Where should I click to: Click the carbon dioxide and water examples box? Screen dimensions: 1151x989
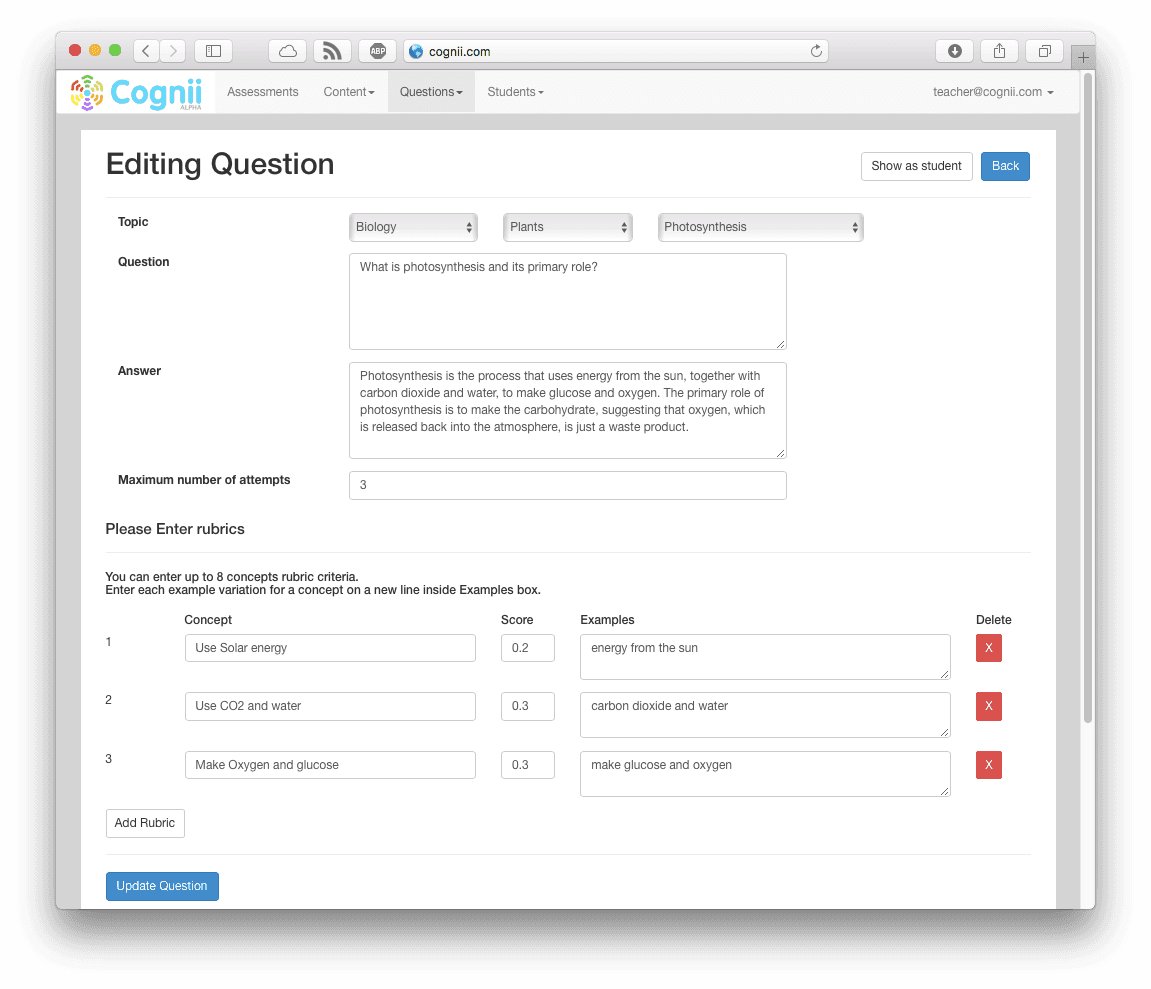765,714
